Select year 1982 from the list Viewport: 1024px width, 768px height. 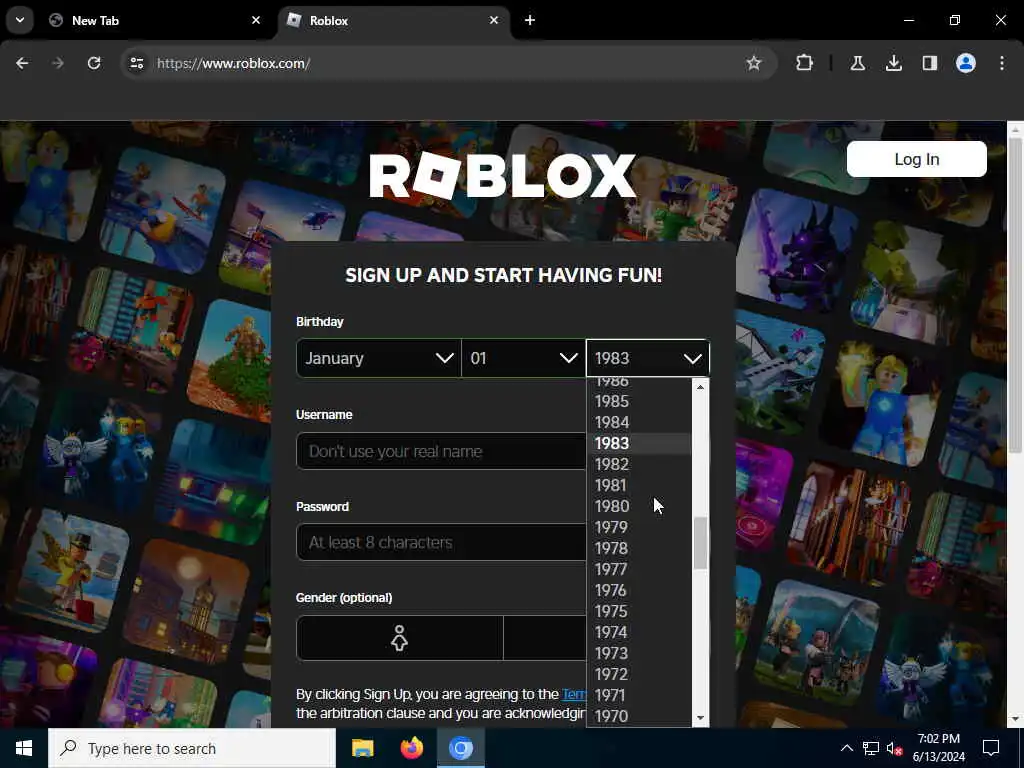pos(639,464)
